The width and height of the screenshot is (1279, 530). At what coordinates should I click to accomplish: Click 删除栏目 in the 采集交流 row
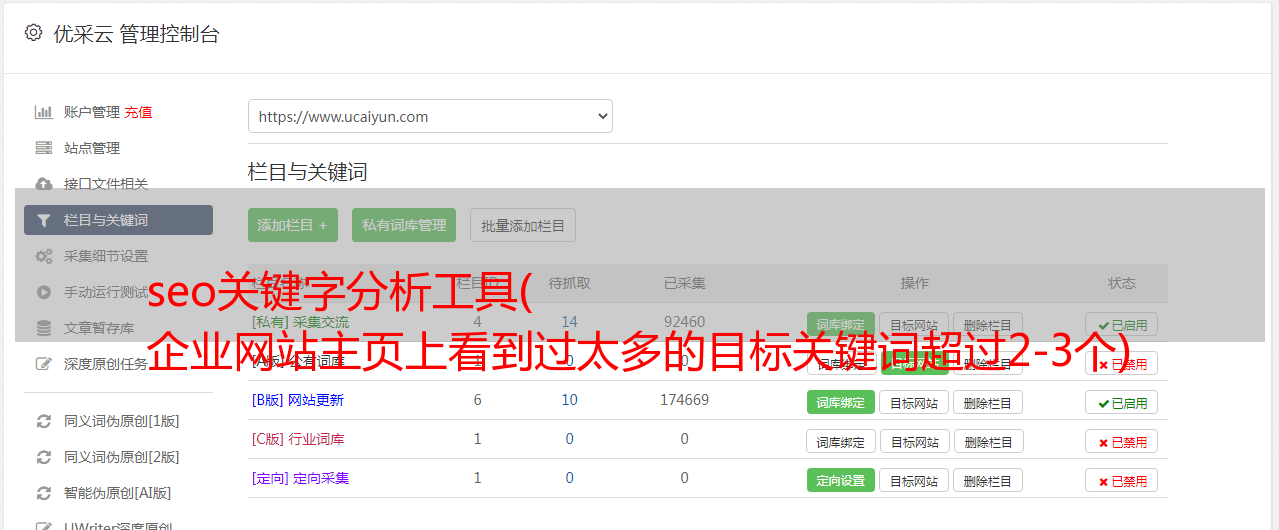(x=988, y=325)
